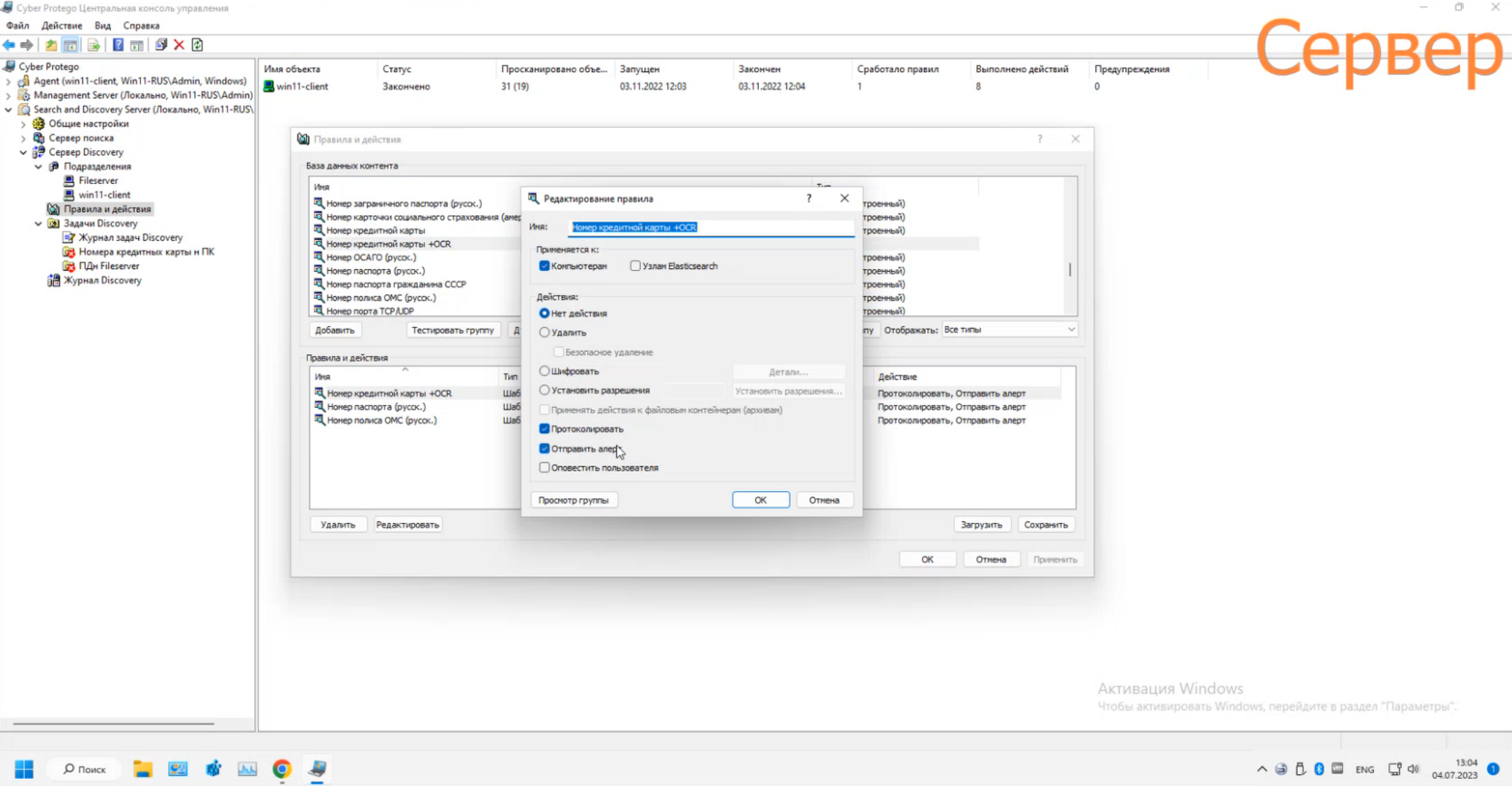Open Журнал Discovery in the tree
This screenshot has width=1512, height=786.
(102, 280)
